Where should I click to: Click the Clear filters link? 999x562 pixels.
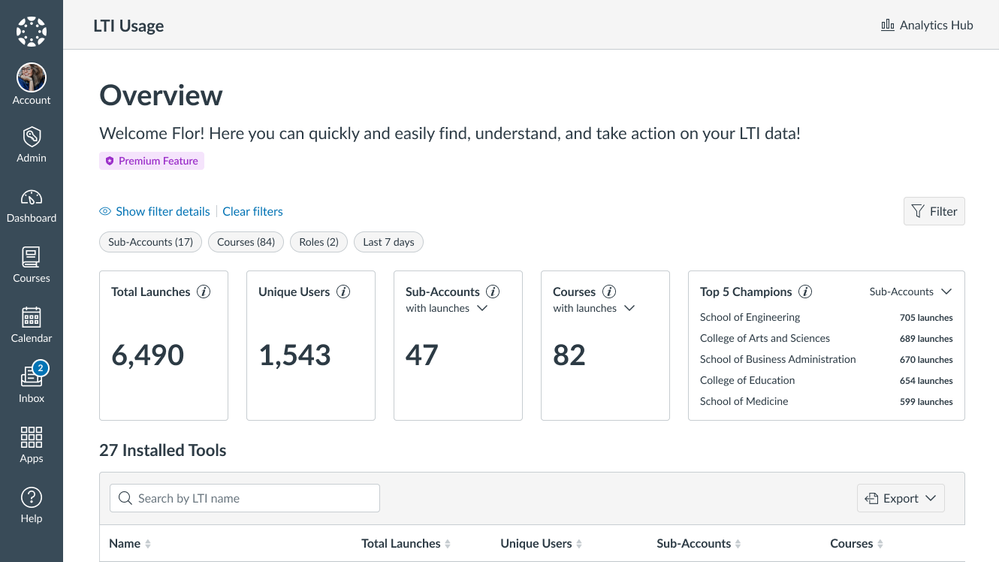252,212
